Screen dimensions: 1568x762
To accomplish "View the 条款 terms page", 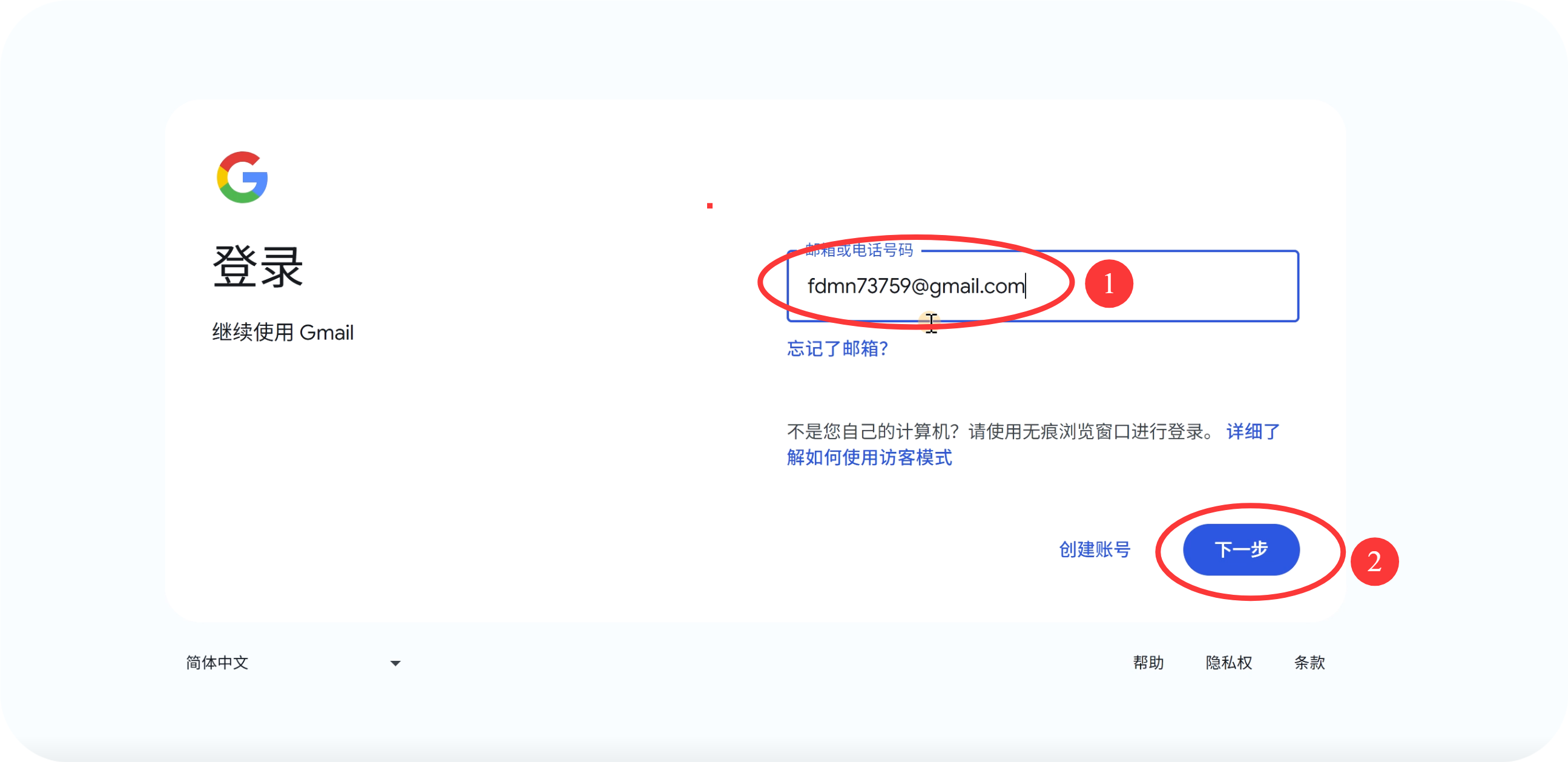I will click(1310, 663).
